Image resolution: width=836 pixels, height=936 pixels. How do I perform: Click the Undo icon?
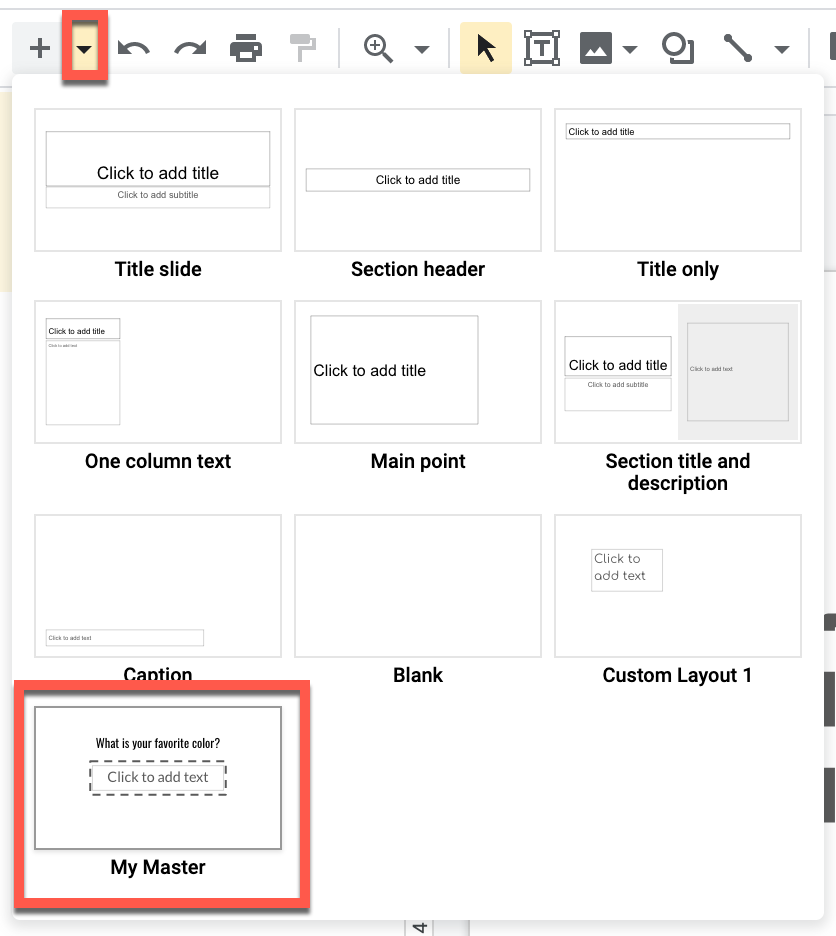point(134,47)
